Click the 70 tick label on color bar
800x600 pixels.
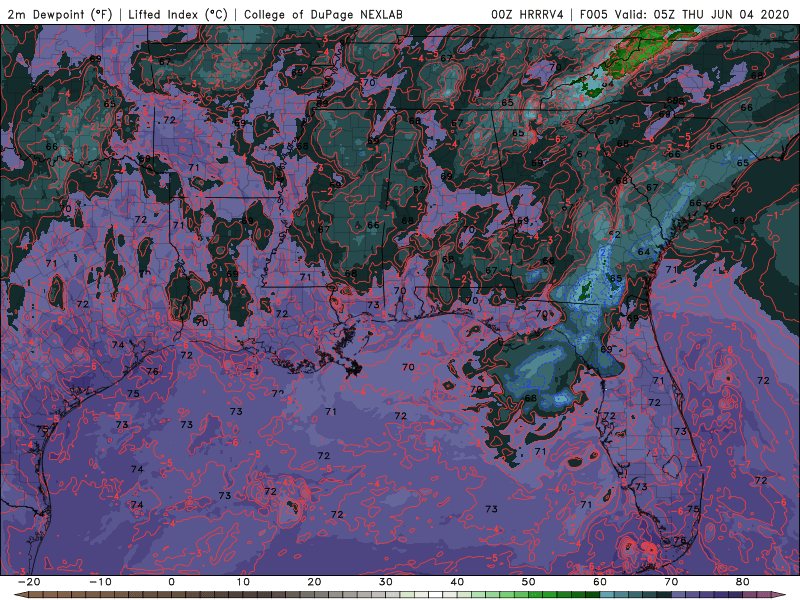[671, 582]
